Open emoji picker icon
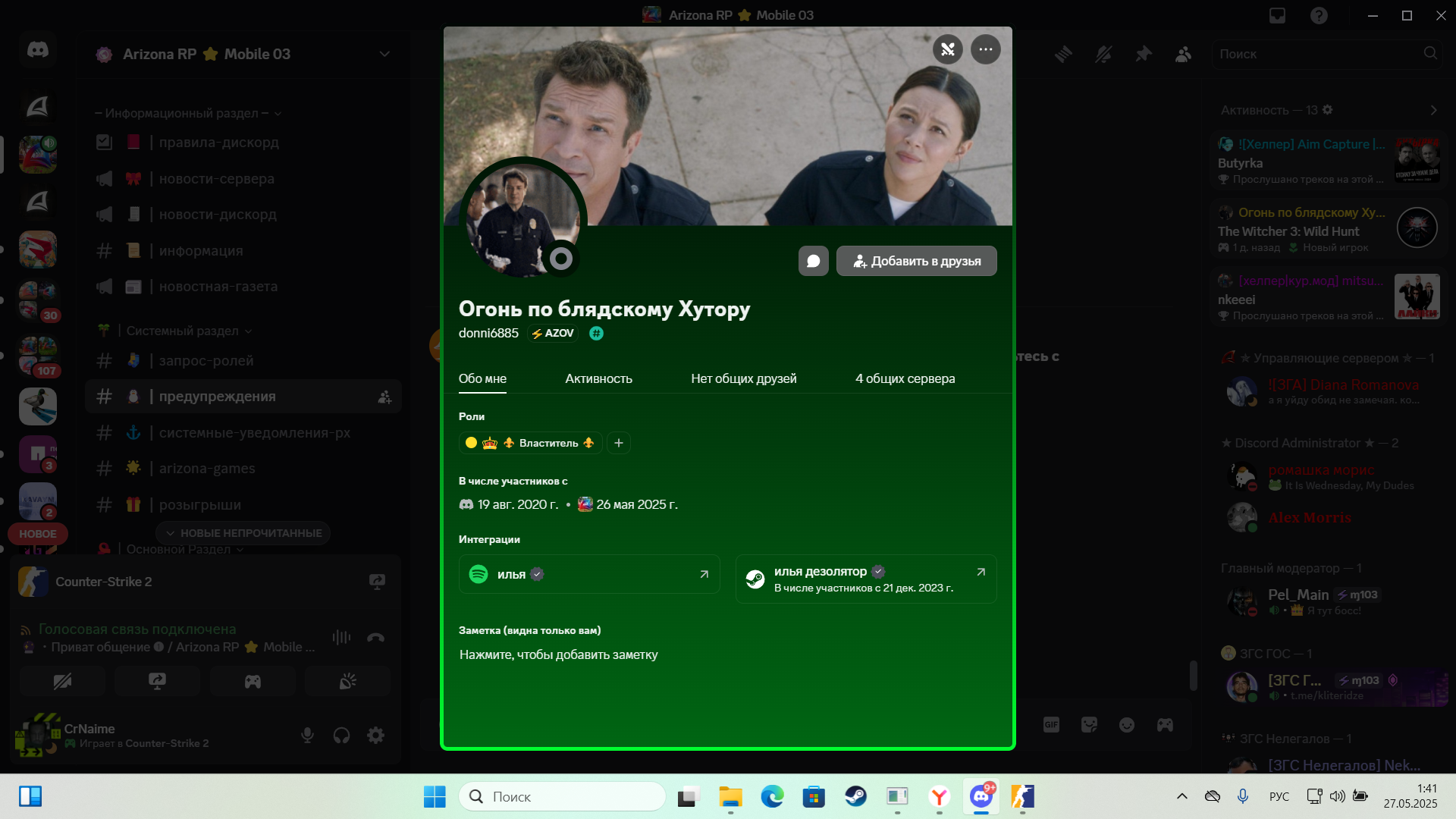 (1127, 725)
